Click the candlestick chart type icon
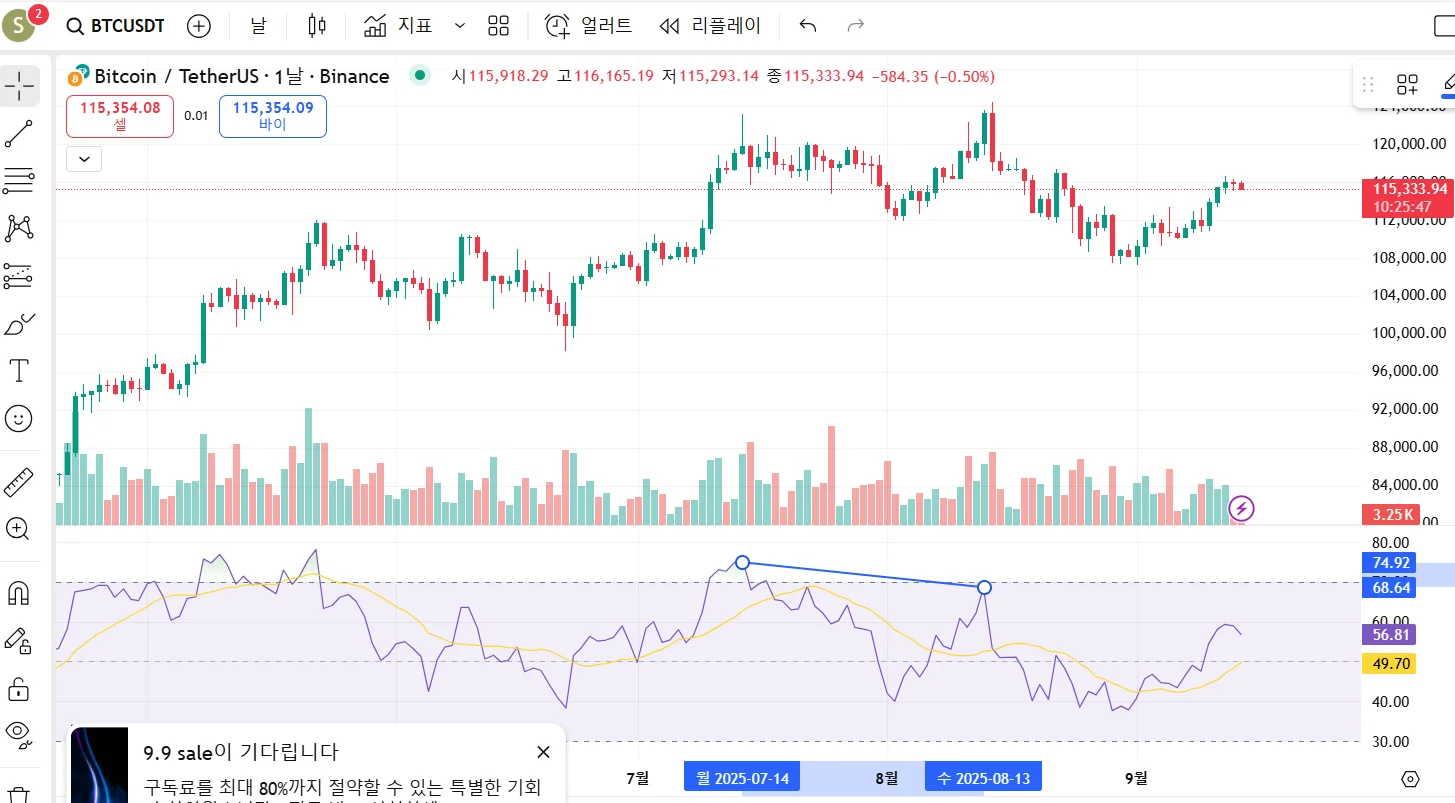The image size is (1455, 803). (x=317, y=26)
